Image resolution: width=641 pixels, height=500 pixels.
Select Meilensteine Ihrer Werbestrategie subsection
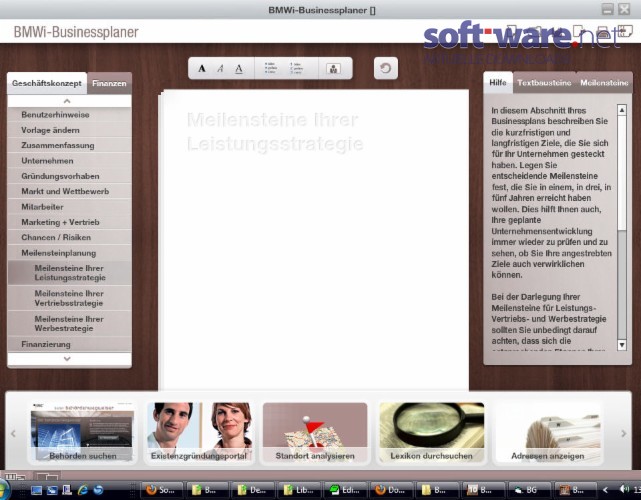(69, 324)
